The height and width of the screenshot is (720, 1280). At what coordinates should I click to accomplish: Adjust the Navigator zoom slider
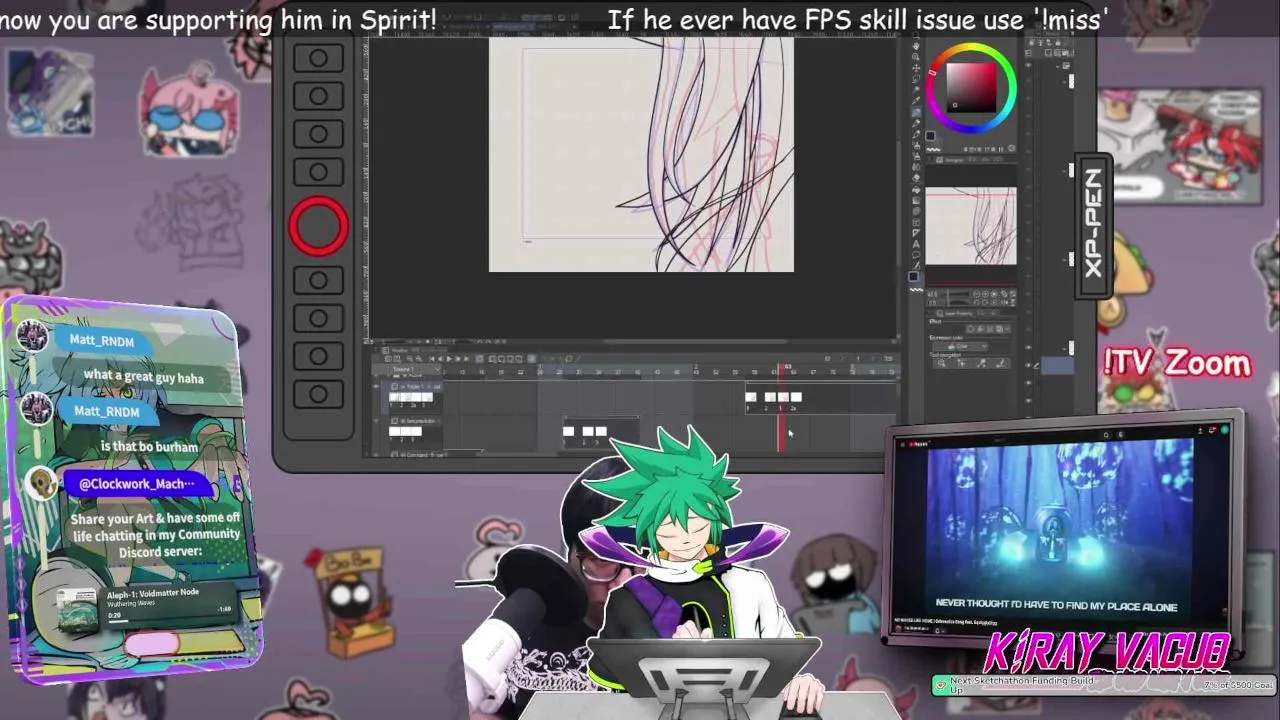click(x=959, y=294)
